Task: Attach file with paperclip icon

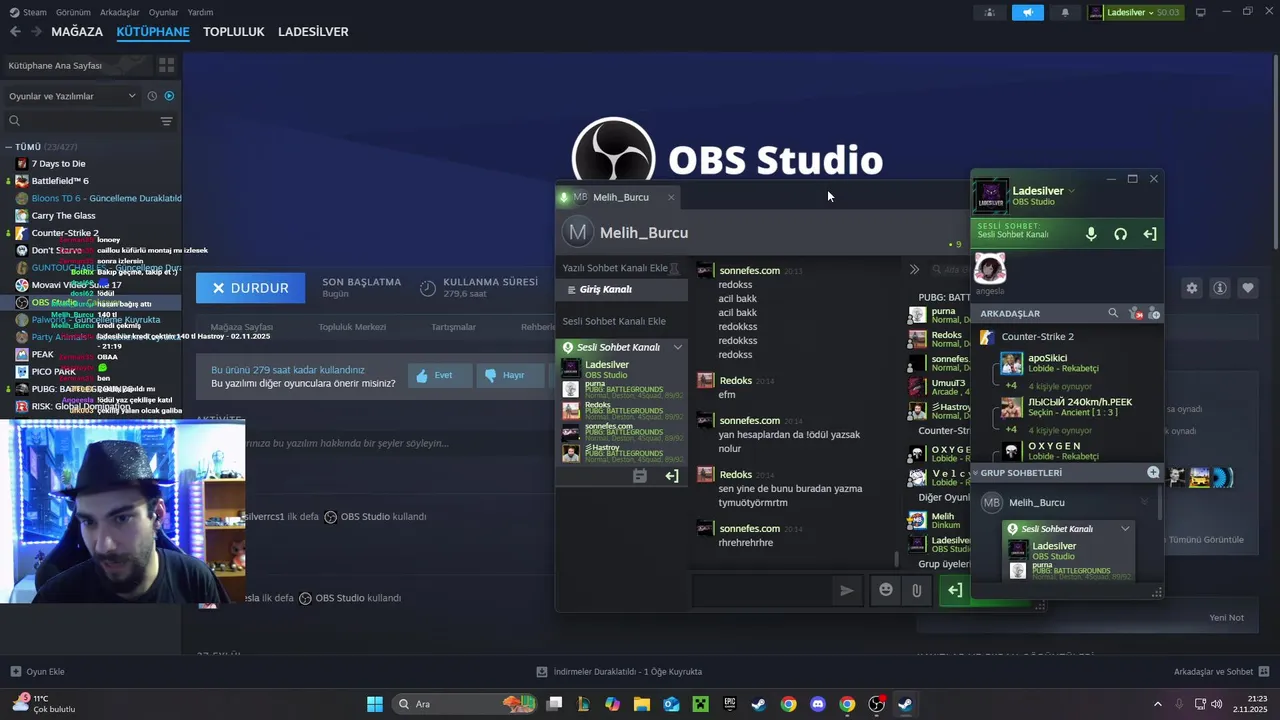Action: coord(916,590)
